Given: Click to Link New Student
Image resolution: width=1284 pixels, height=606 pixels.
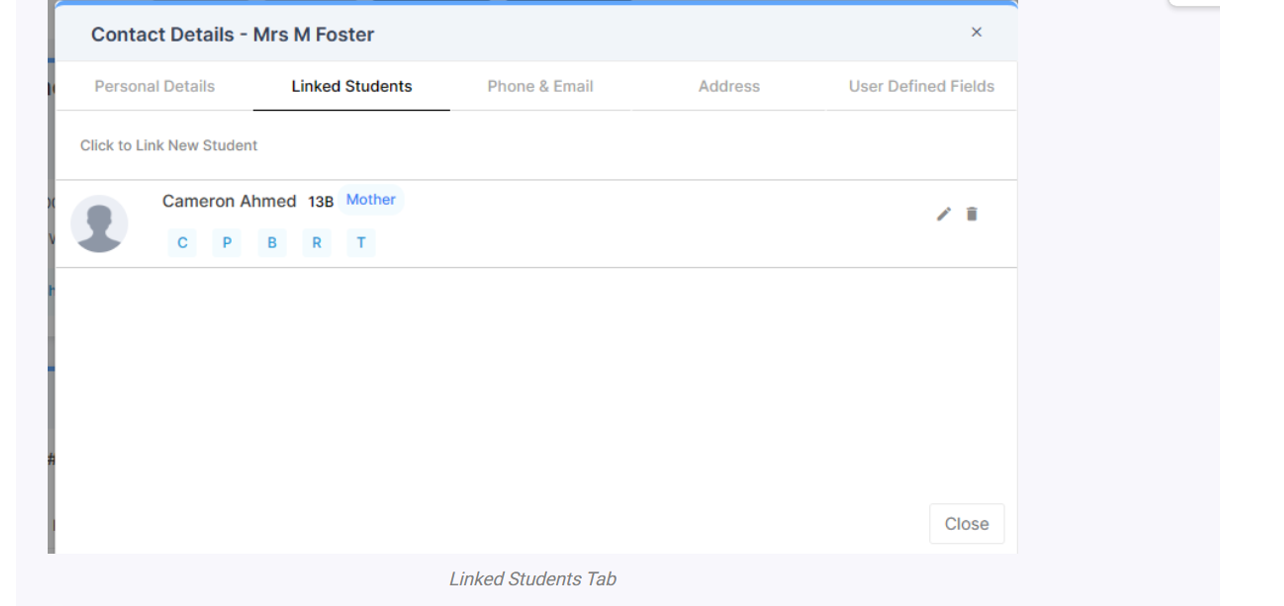Looking at the screenshot, I should (169, 145).
